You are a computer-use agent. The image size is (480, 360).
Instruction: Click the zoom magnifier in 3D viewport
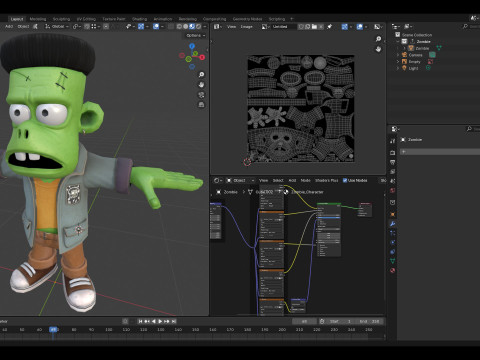[201, 74]
